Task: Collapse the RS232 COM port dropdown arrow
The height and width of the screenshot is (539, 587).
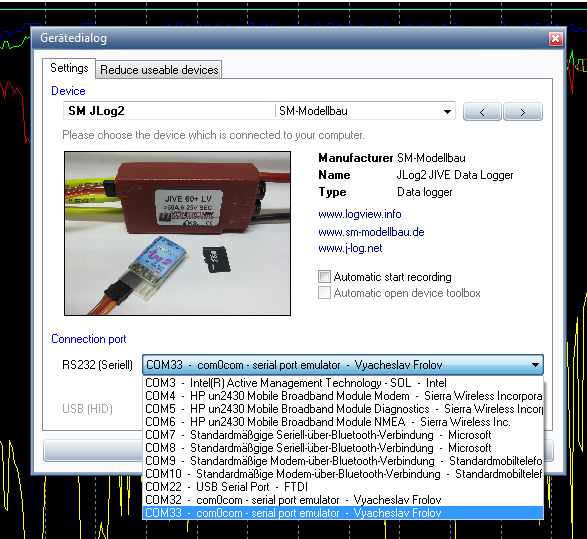Action: point(535,365)
